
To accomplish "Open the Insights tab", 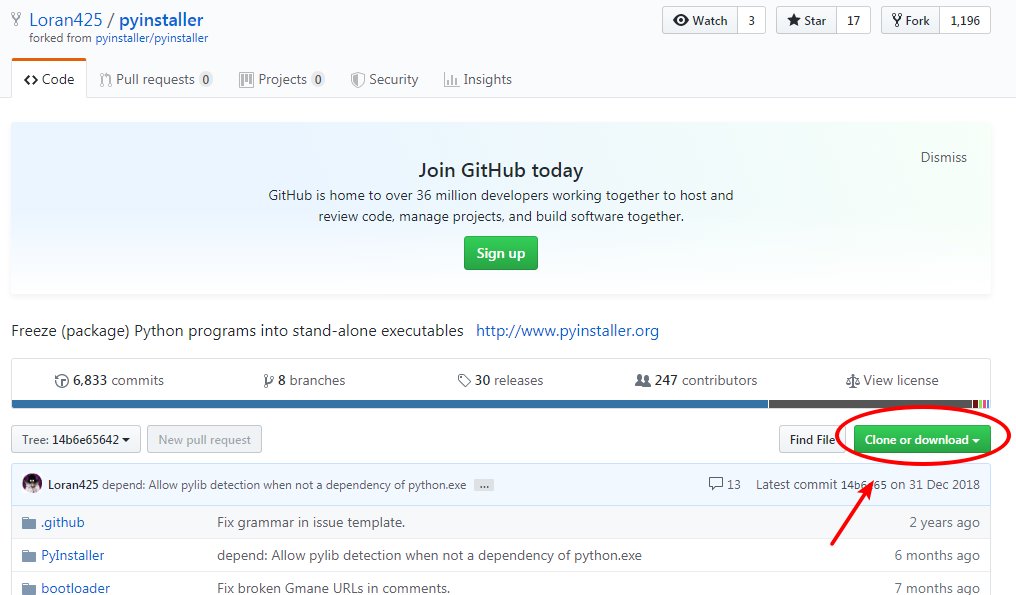I will (x=478, y=79).
